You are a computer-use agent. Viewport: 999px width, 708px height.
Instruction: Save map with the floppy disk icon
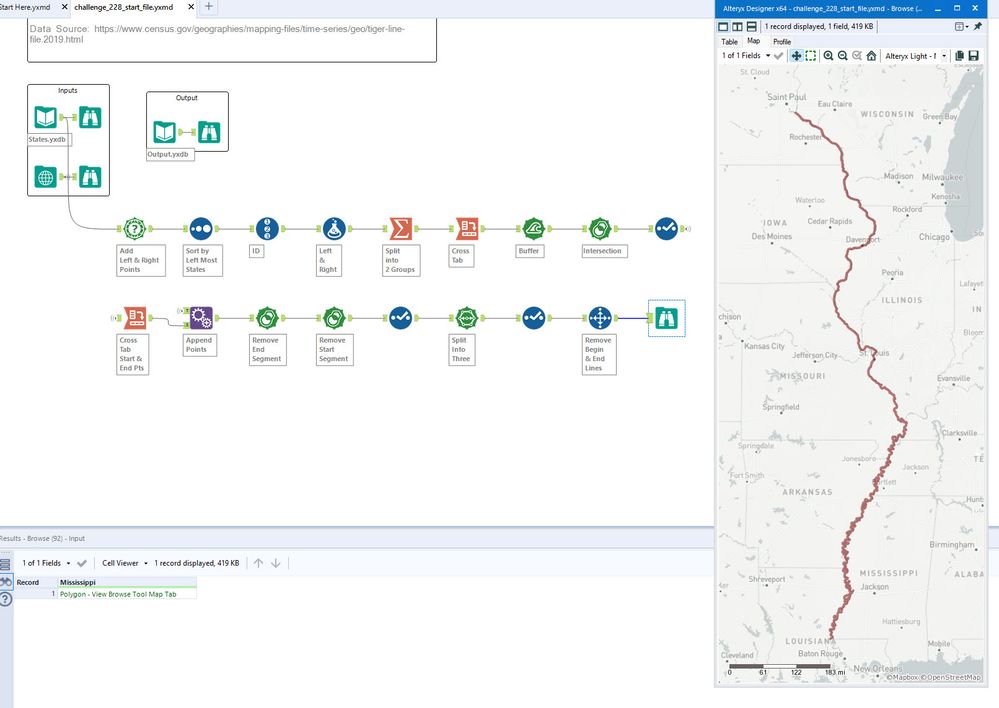point(974,56)
